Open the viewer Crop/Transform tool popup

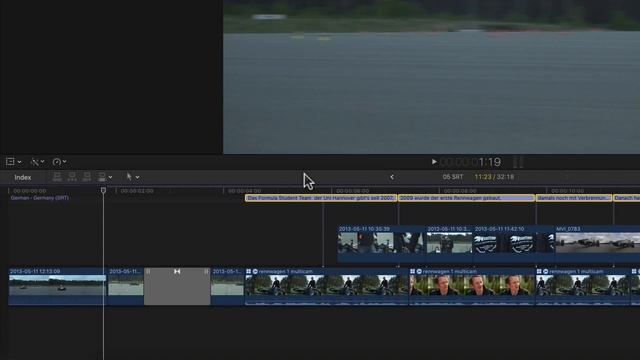coord(13,162)
